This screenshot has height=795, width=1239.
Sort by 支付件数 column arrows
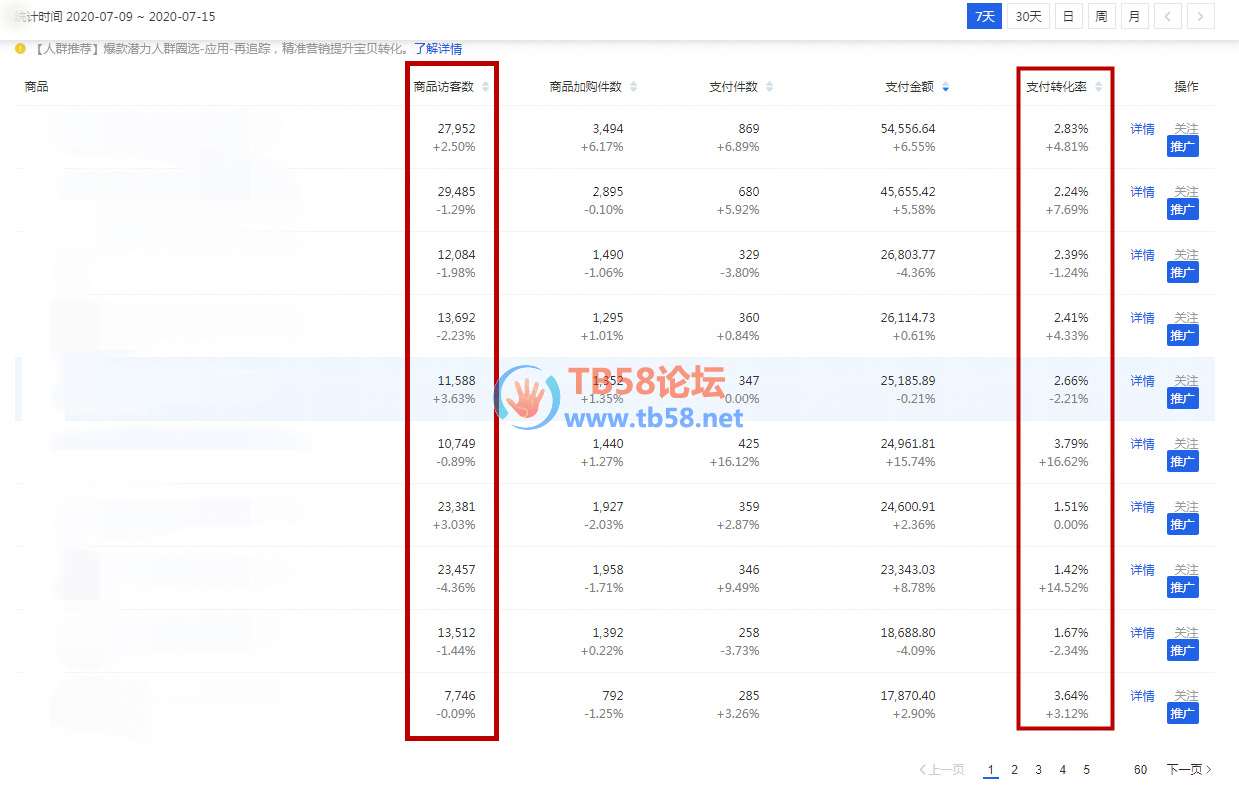[769, 87]
